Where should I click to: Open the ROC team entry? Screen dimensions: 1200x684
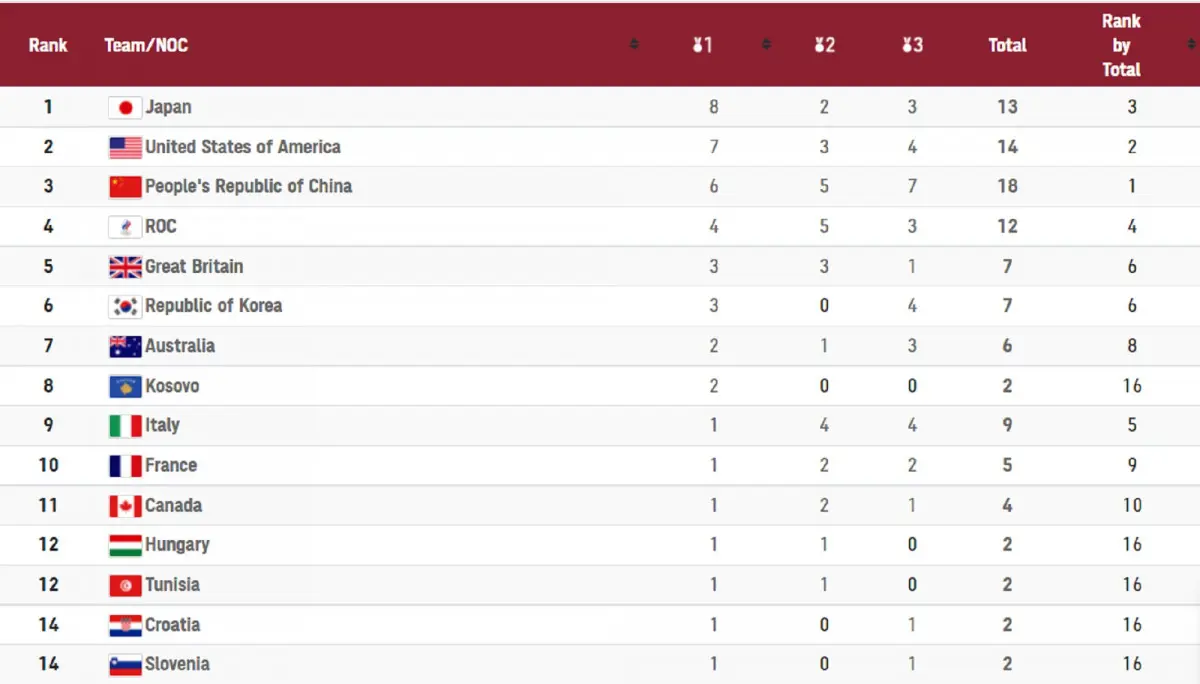click(x=161, y=226)
